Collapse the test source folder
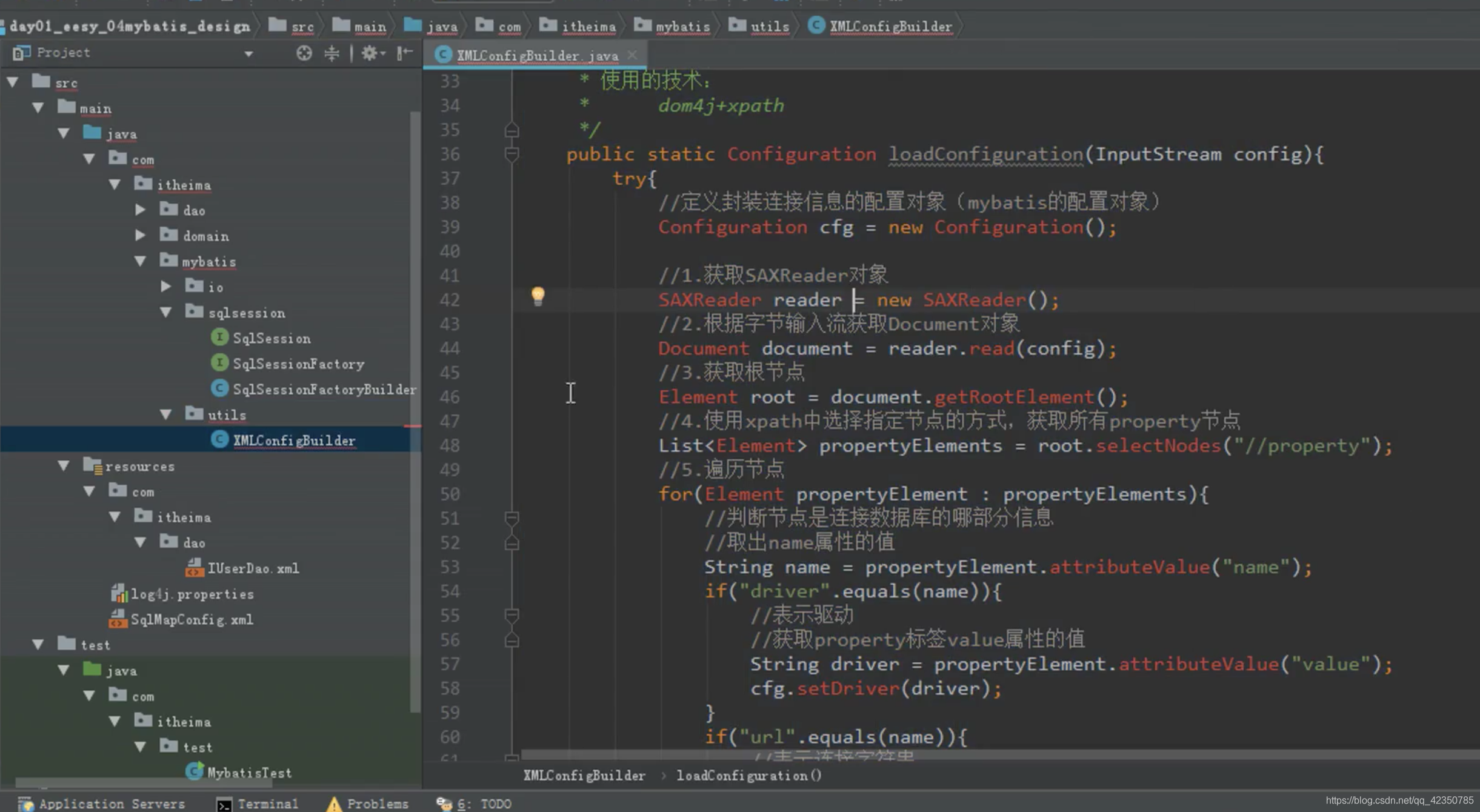Image resolution: width=1480 pixels, height=812 pixels. coord(38,645)
